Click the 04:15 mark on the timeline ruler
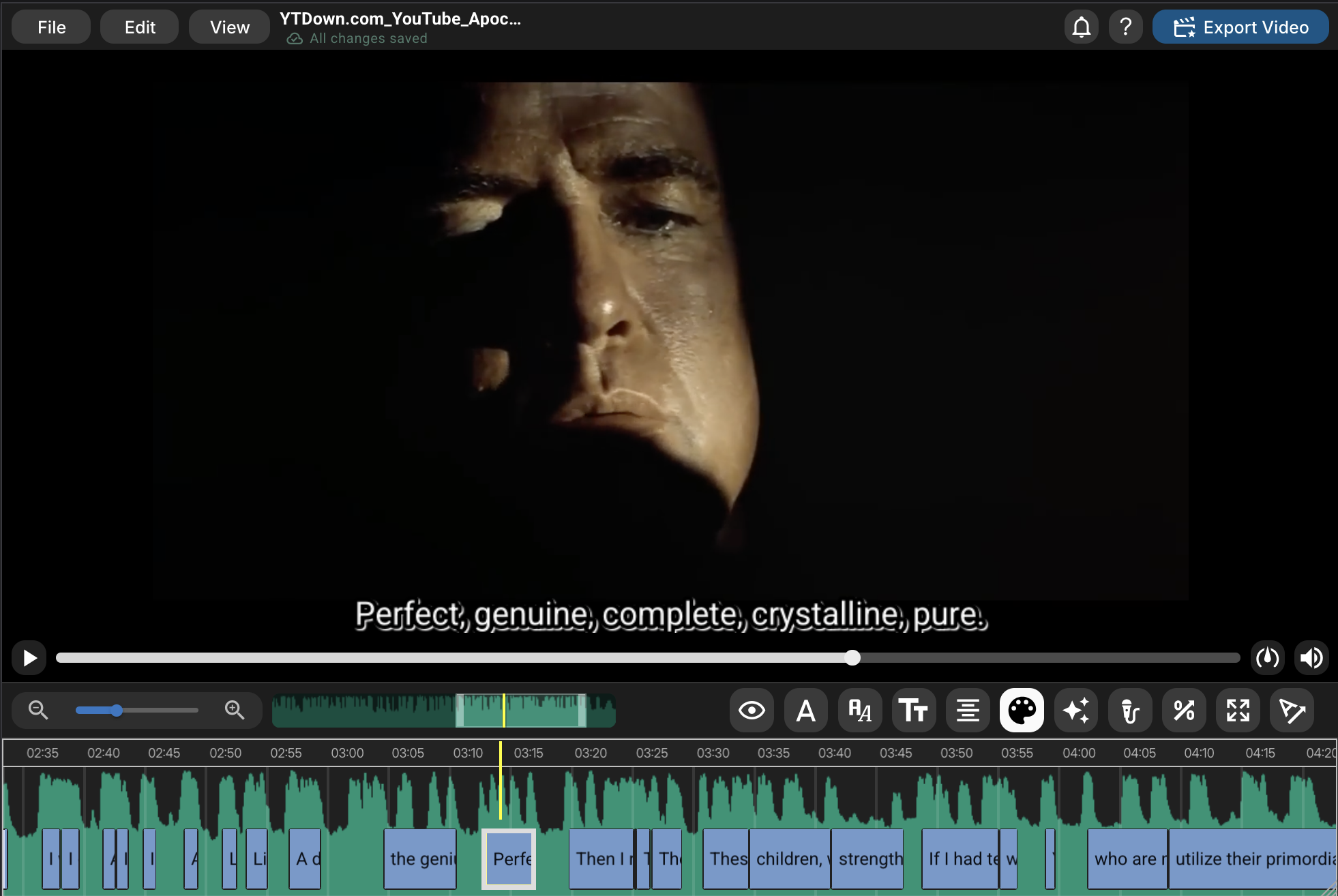The width and height of the screenshot is (1338, 896). [1260, 753]
